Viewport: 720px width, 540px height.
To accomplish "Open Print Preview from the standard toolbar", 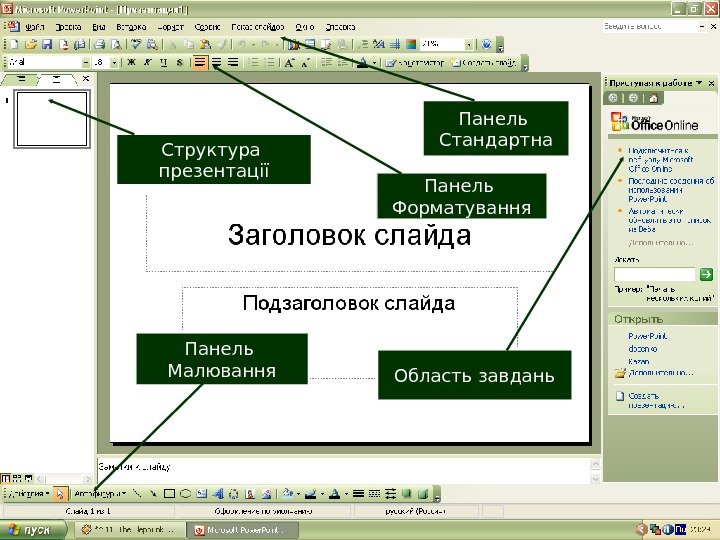I will tap(117, 44).
